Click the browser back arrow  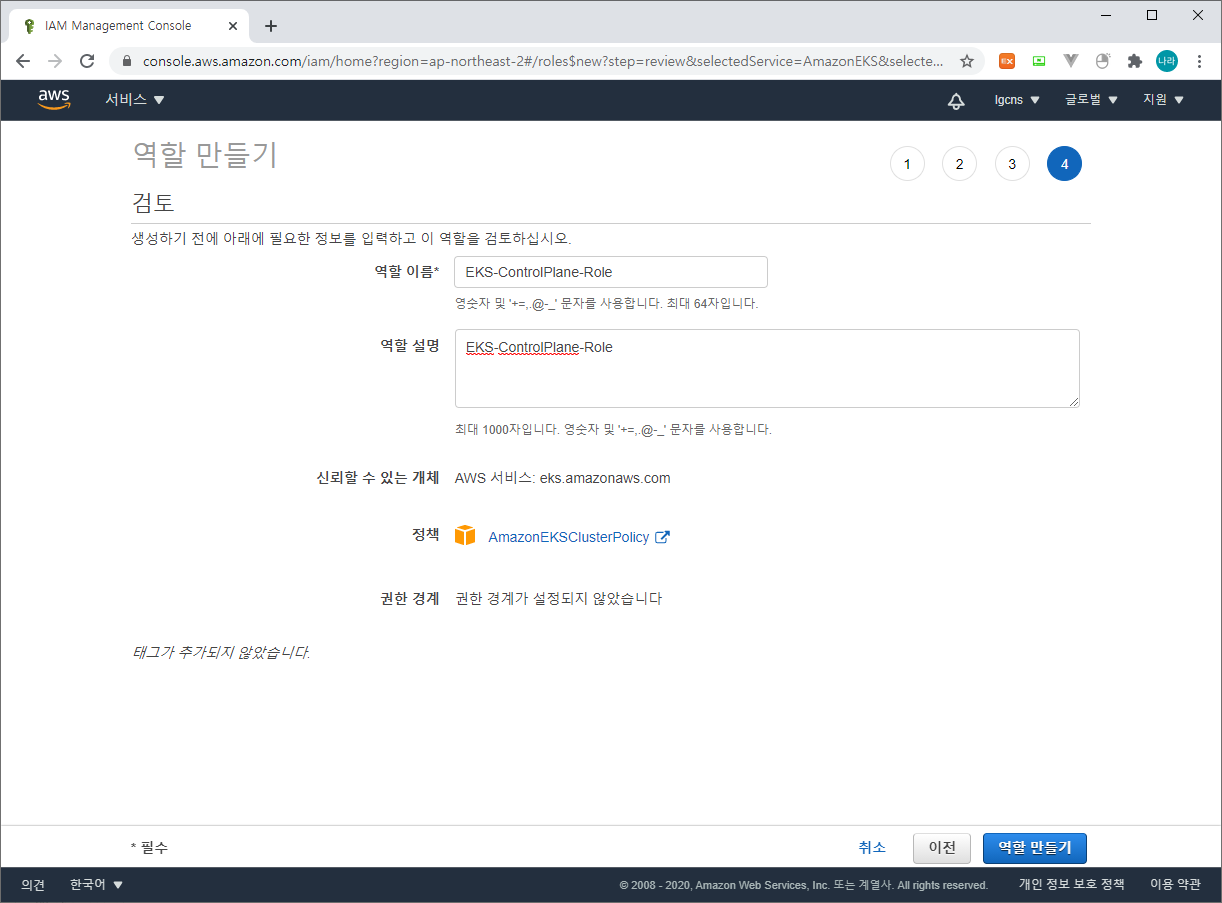point(23,61)
